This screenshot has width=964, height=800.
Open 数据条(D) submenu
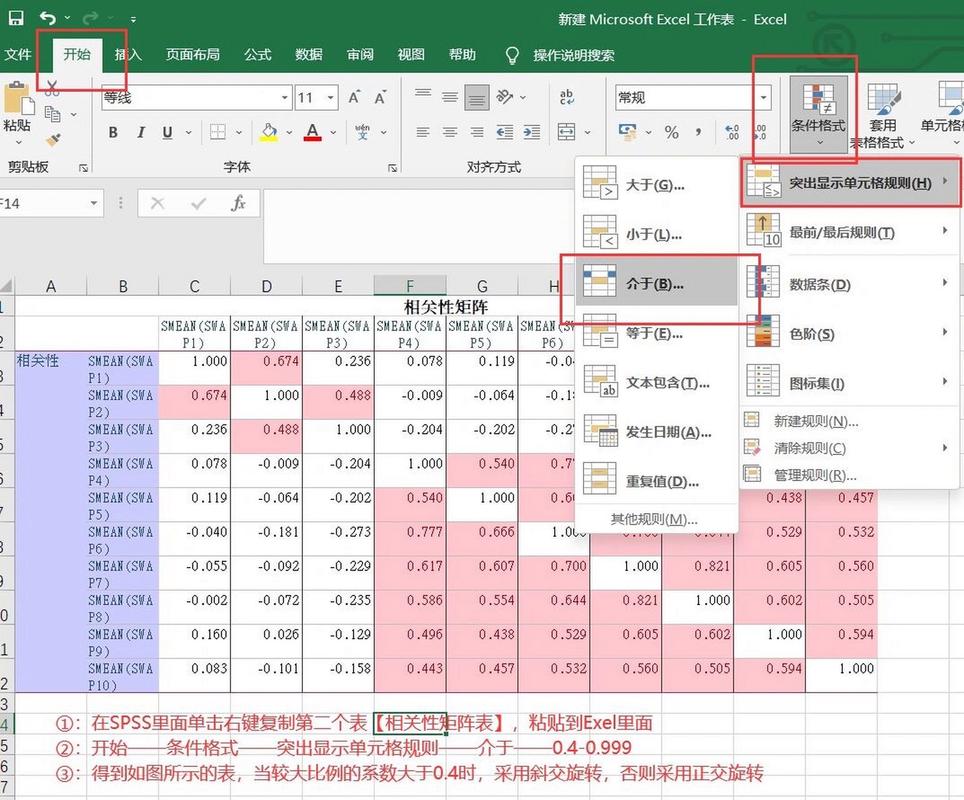(x=850, y=284)
